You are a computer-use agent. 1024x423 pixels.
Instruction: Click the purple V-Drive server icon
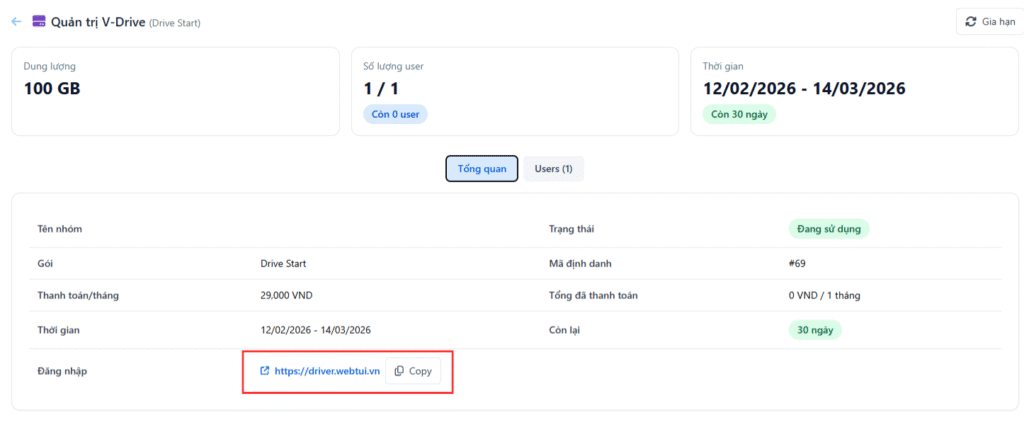(x=39, y=21)
